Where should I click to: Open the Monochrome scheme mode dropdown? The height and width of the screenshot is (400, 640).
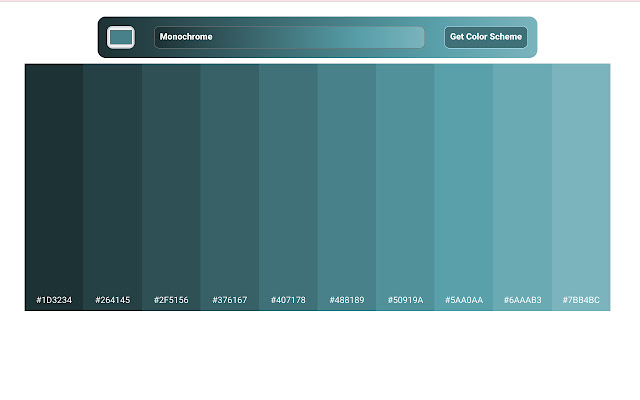pyautogui.click(x=289, y=37)
